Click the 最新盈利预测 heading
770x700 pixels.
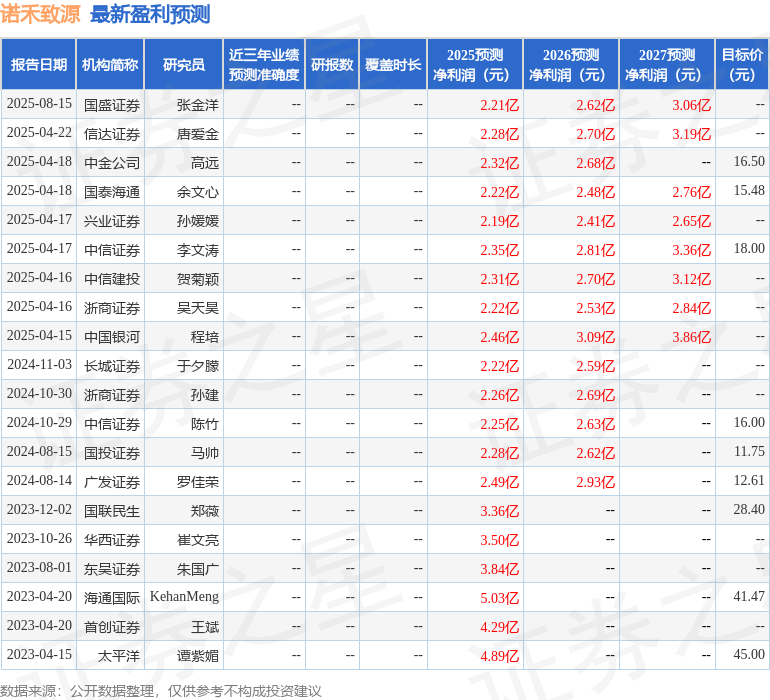coord(150,14)
